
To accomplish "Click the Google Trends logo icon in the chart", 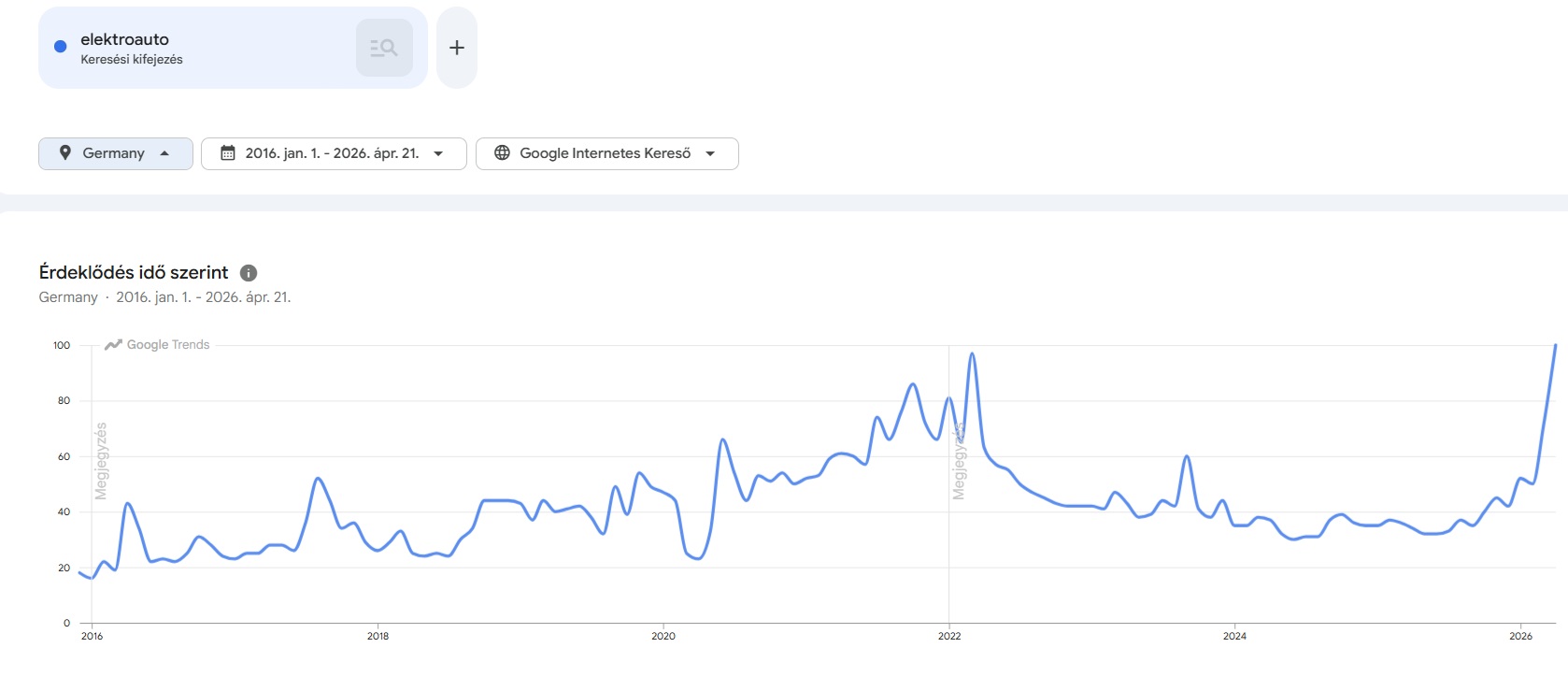I will [x=114, y=345].
